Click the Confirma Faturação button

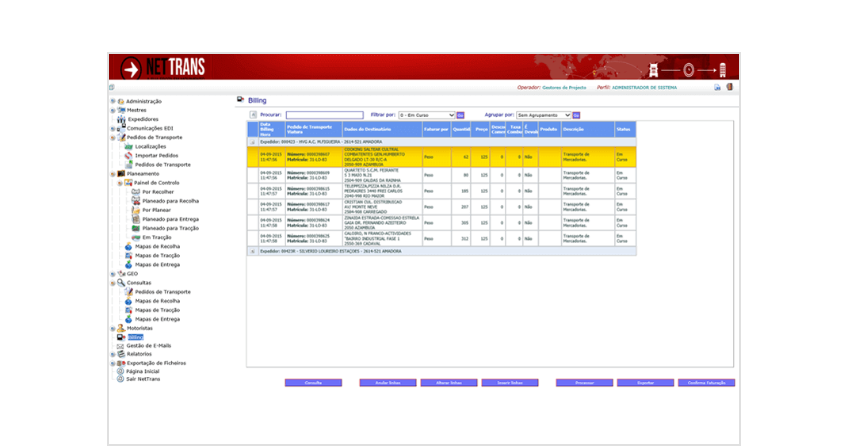coord(706,383)
